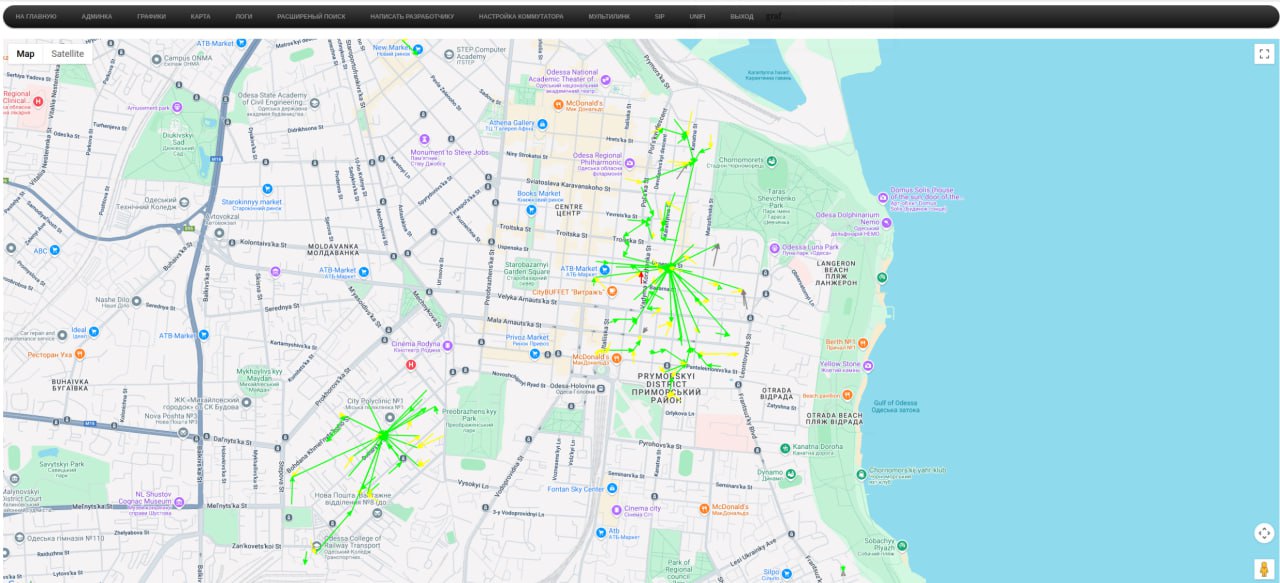Screen dimensions: 1280x583
Task: Open the ГРАФИКИ page
Action: 152,17
